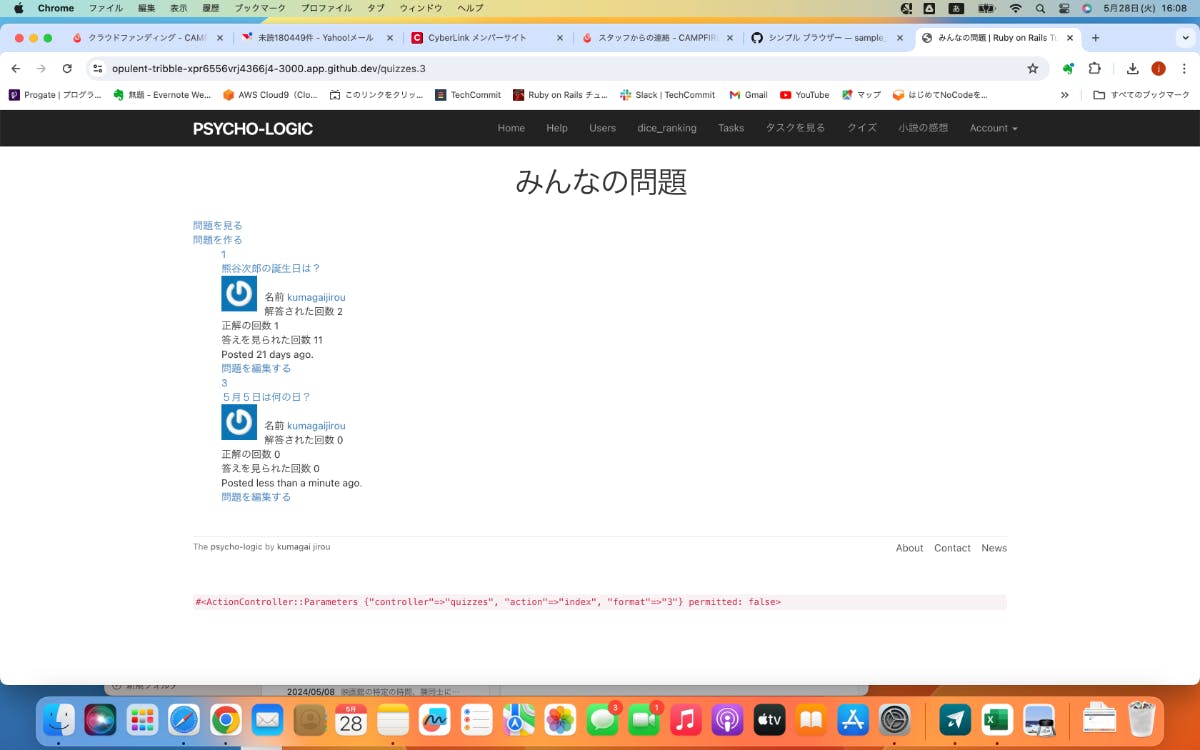Open the tab search dropdown arrow

(1185, 38)
